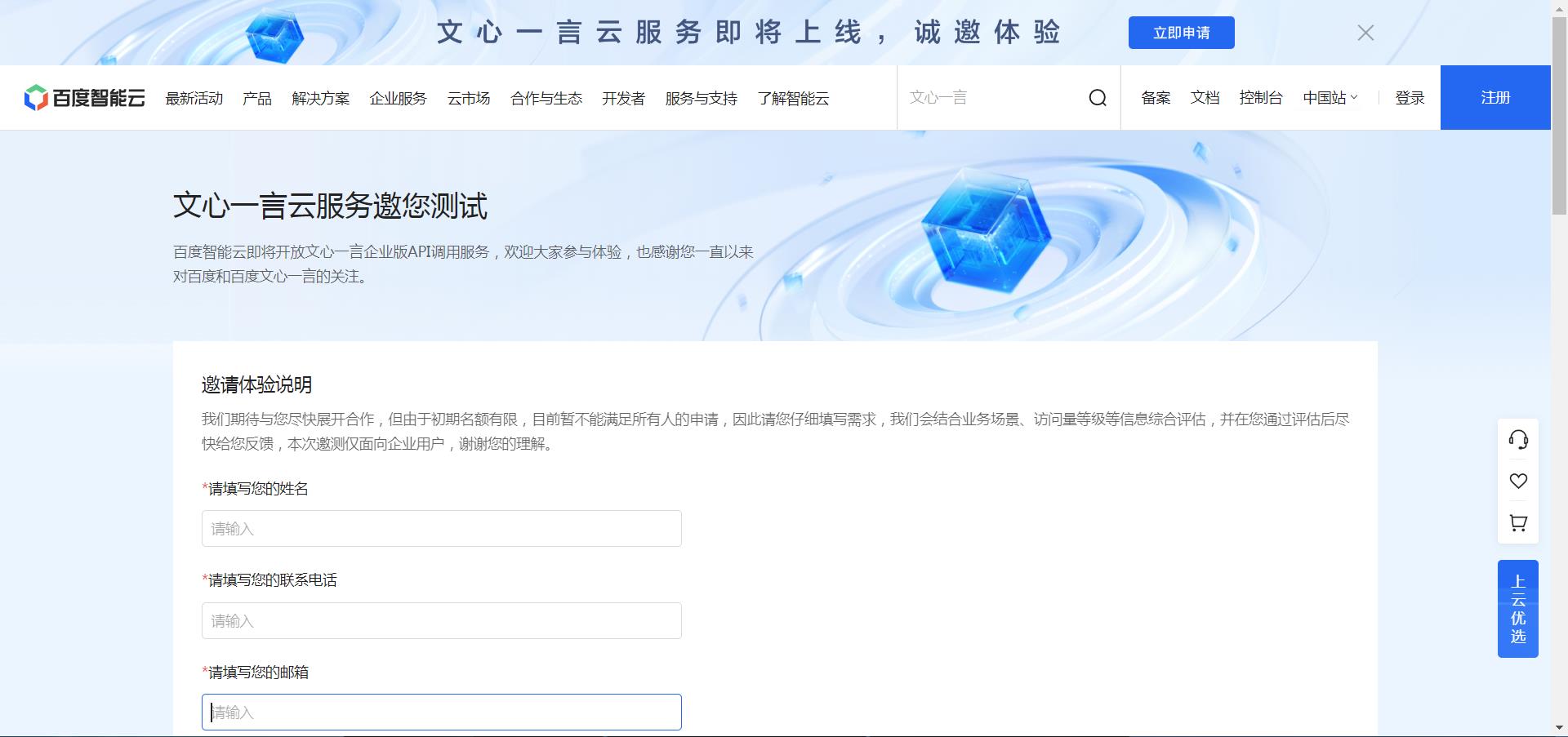The height and width of the screenshot is (737, 1568).
Task: Click the heart favorites icon
Action: pyautogui.click(x=1518, y=482)
